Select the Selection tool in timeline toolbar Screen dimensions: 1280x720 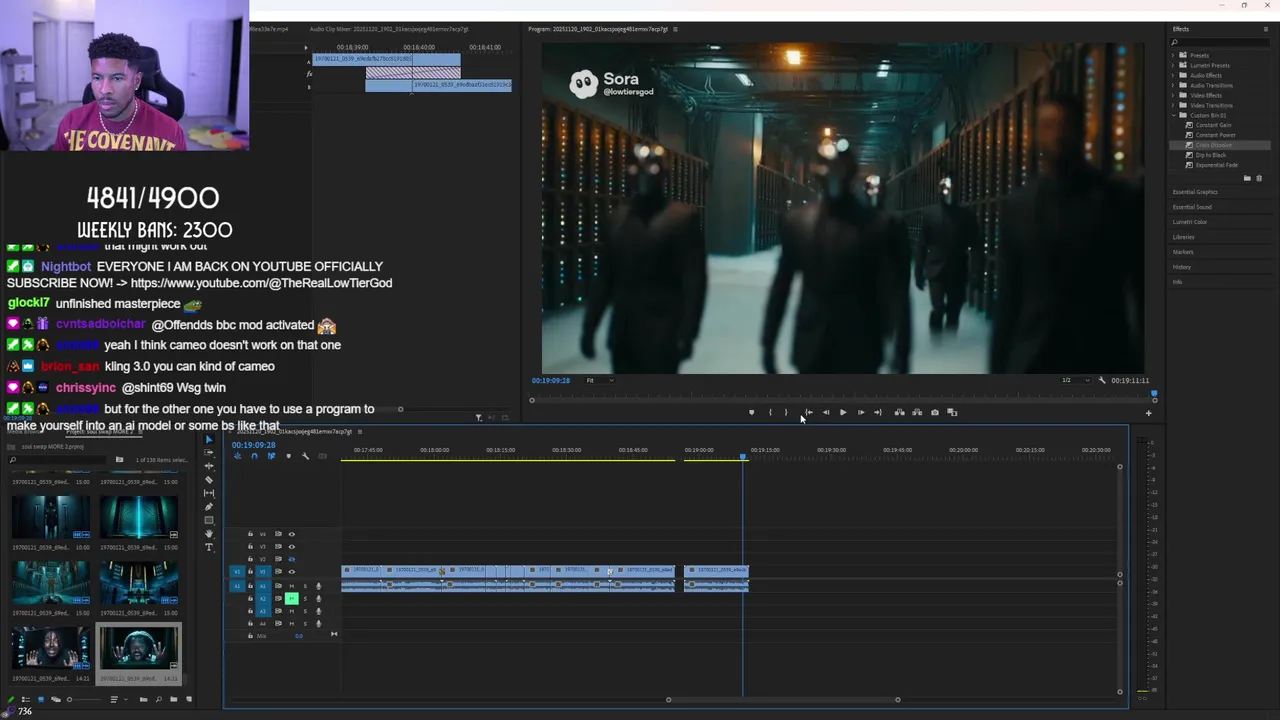point(209,439)
